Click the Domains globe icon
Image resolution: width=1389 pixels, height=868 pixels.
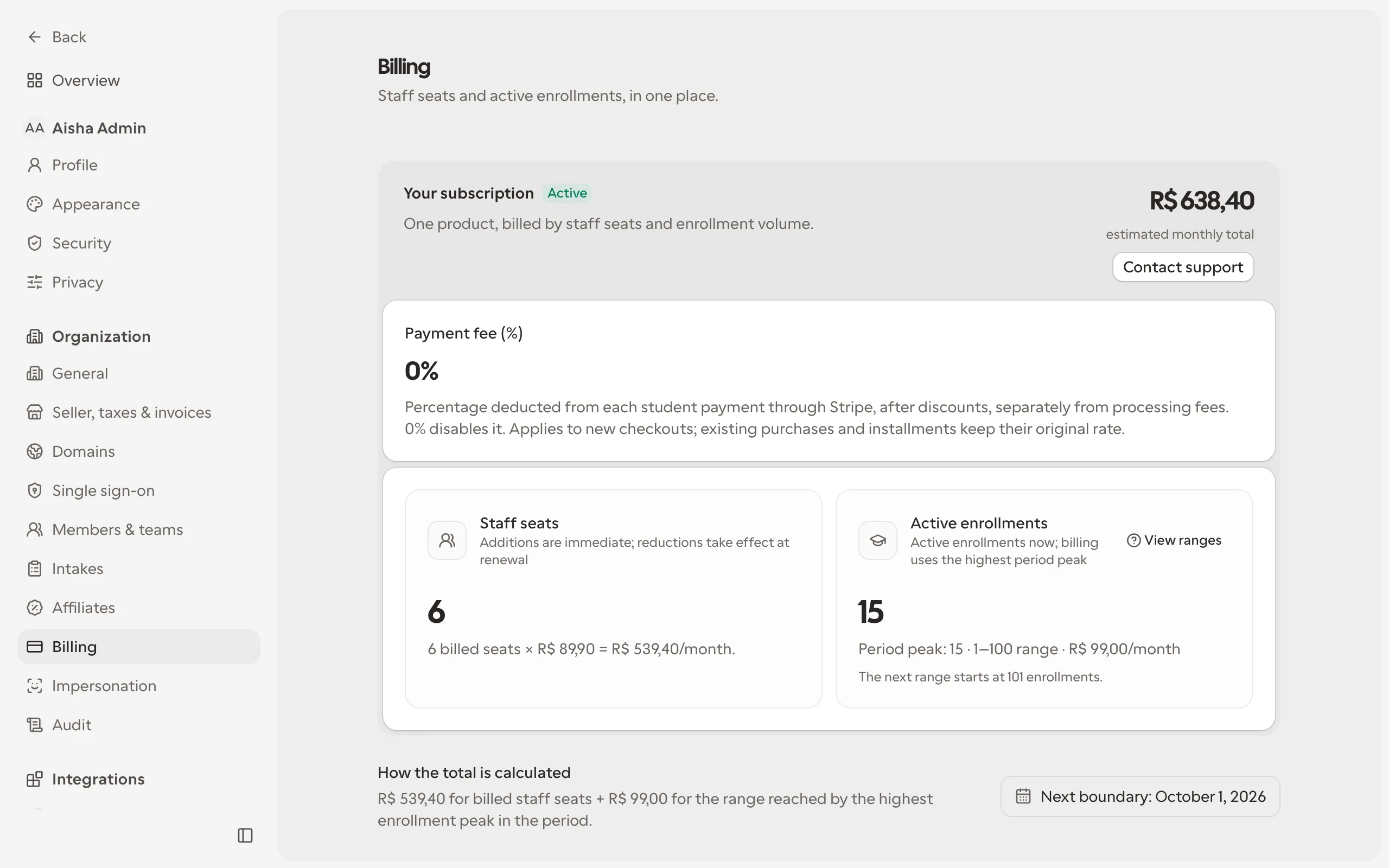coord(34,451)
